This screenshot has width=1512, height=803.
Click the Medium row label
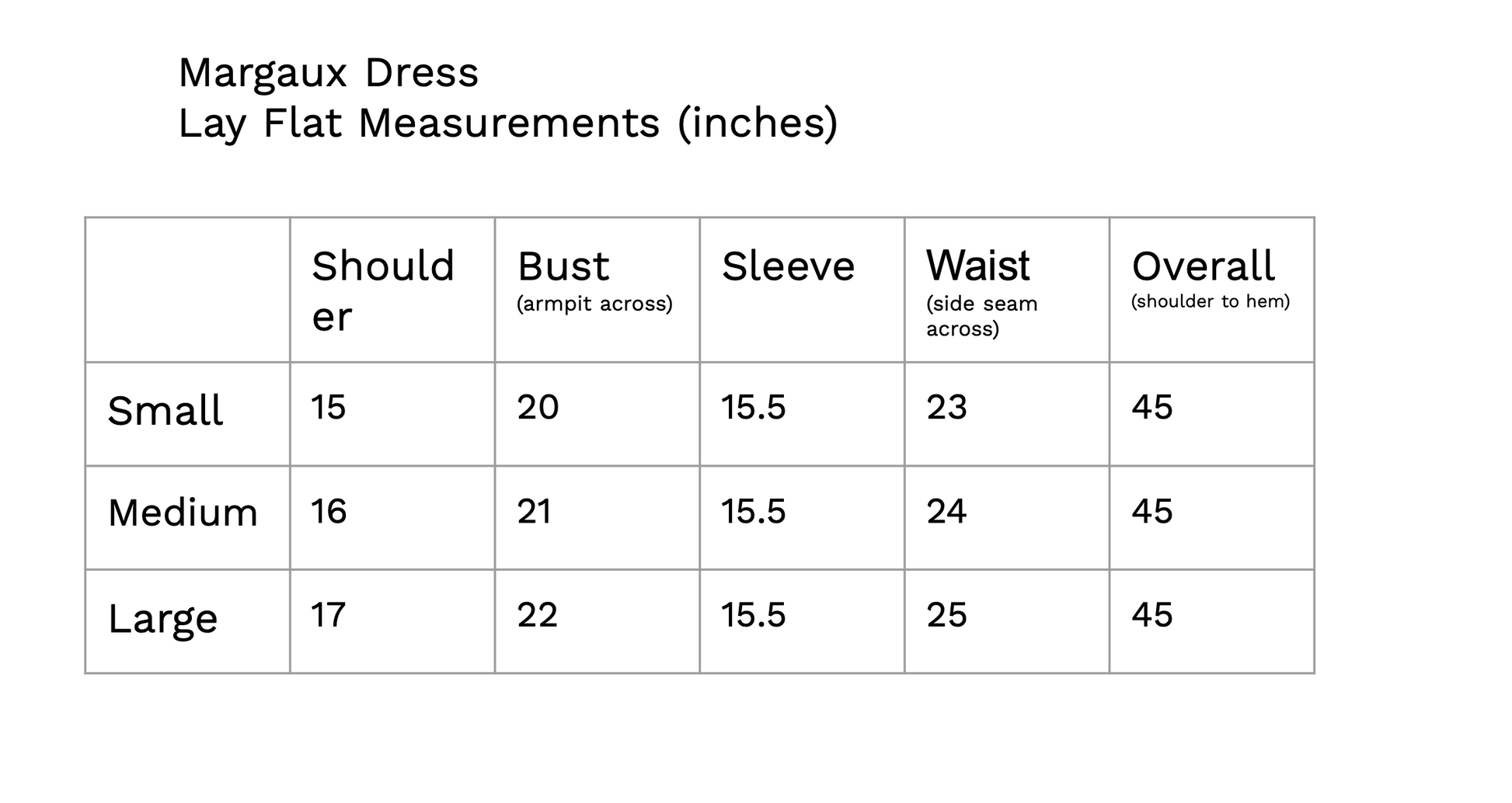point(183,513)
